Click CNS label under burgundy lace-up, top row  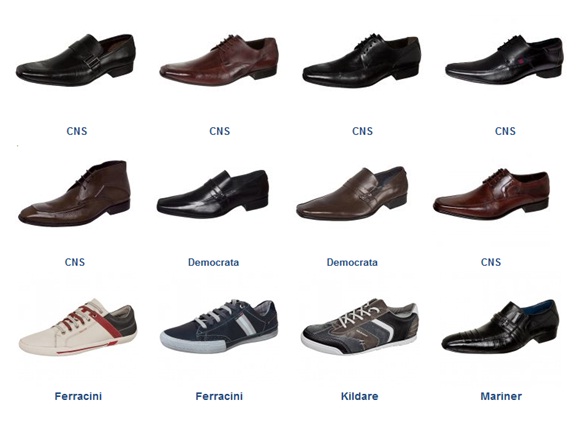219,131
